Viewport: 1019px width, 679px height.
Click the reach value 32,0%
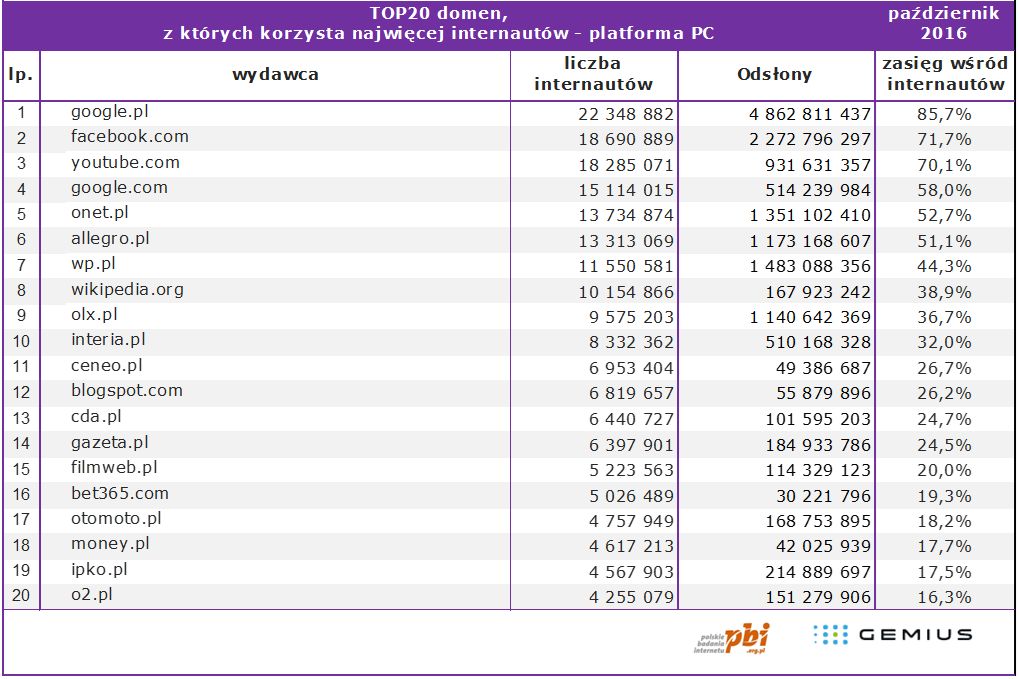point(944,342)
